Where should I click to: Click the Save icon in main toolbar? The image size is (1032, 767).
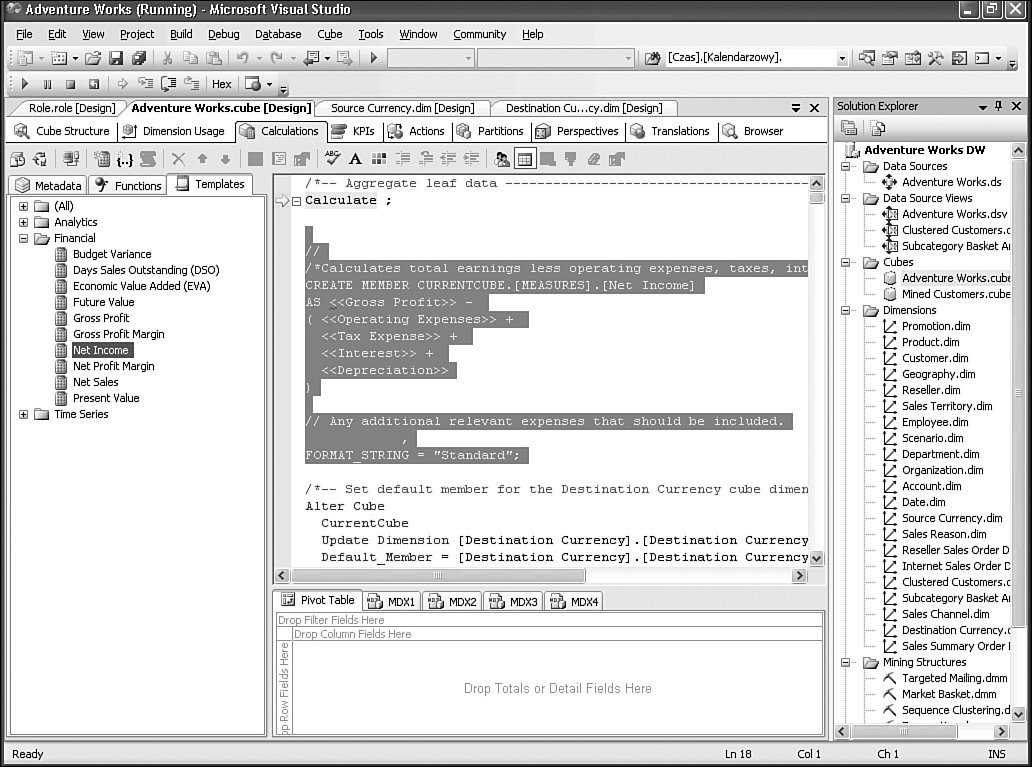116,58
